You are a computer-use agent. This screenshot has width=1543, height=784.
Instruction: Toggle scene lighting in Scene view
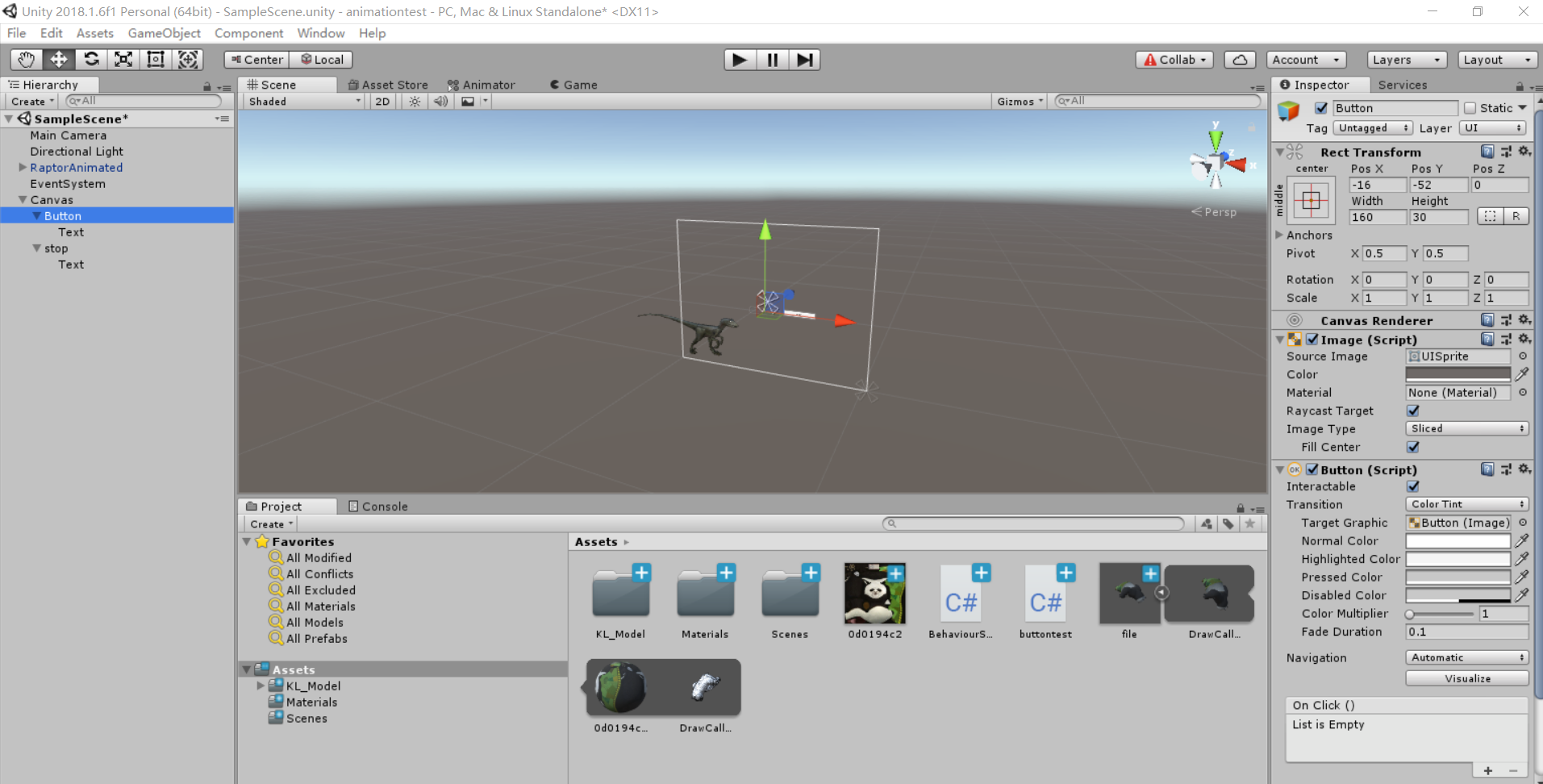[414, 101]
